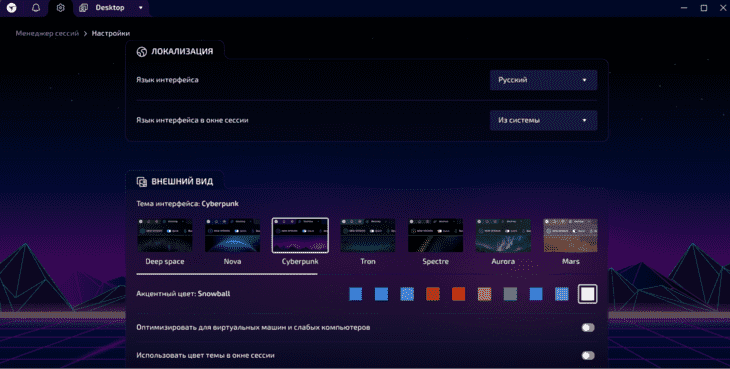730x369 pixels.
Task: Select the Aurora theme thumbnail
Action: [x=503, y=235]
